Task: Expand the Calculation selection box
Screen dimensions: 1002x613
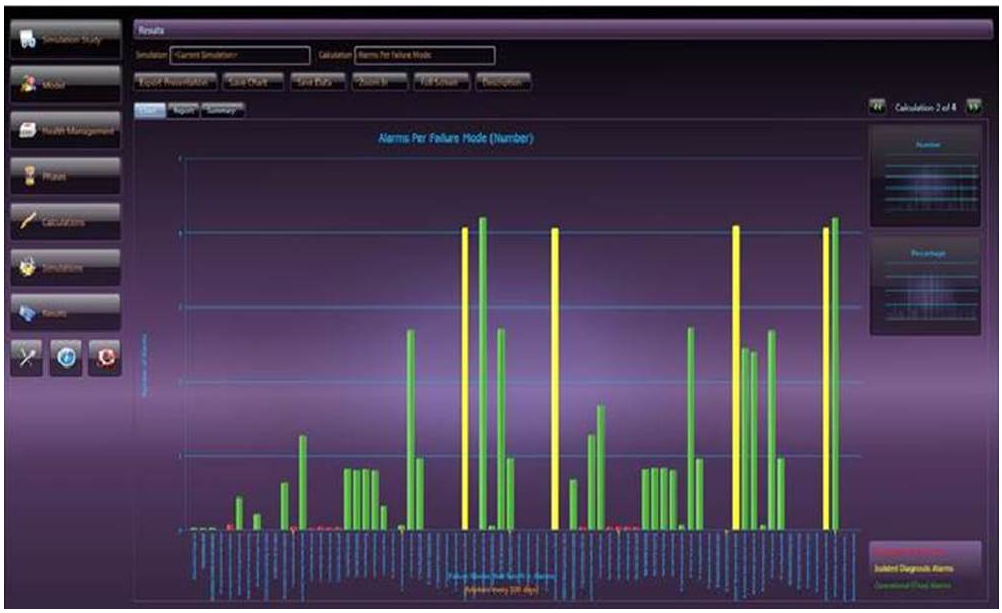Action: 424,56
